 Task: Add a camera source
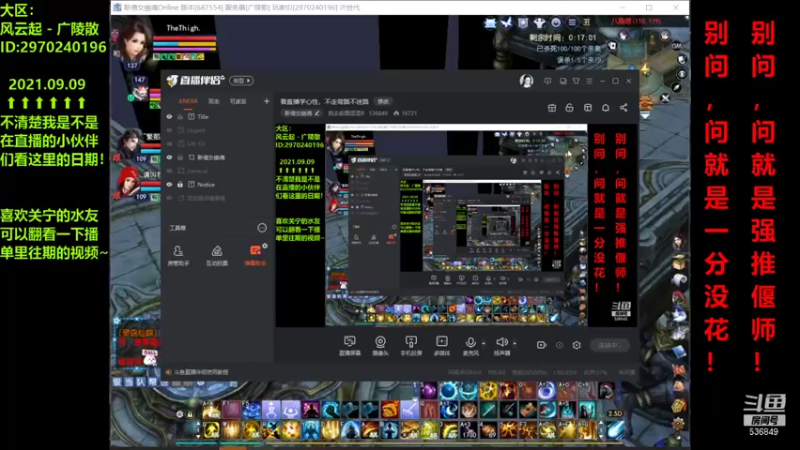[x=380, y=345]
